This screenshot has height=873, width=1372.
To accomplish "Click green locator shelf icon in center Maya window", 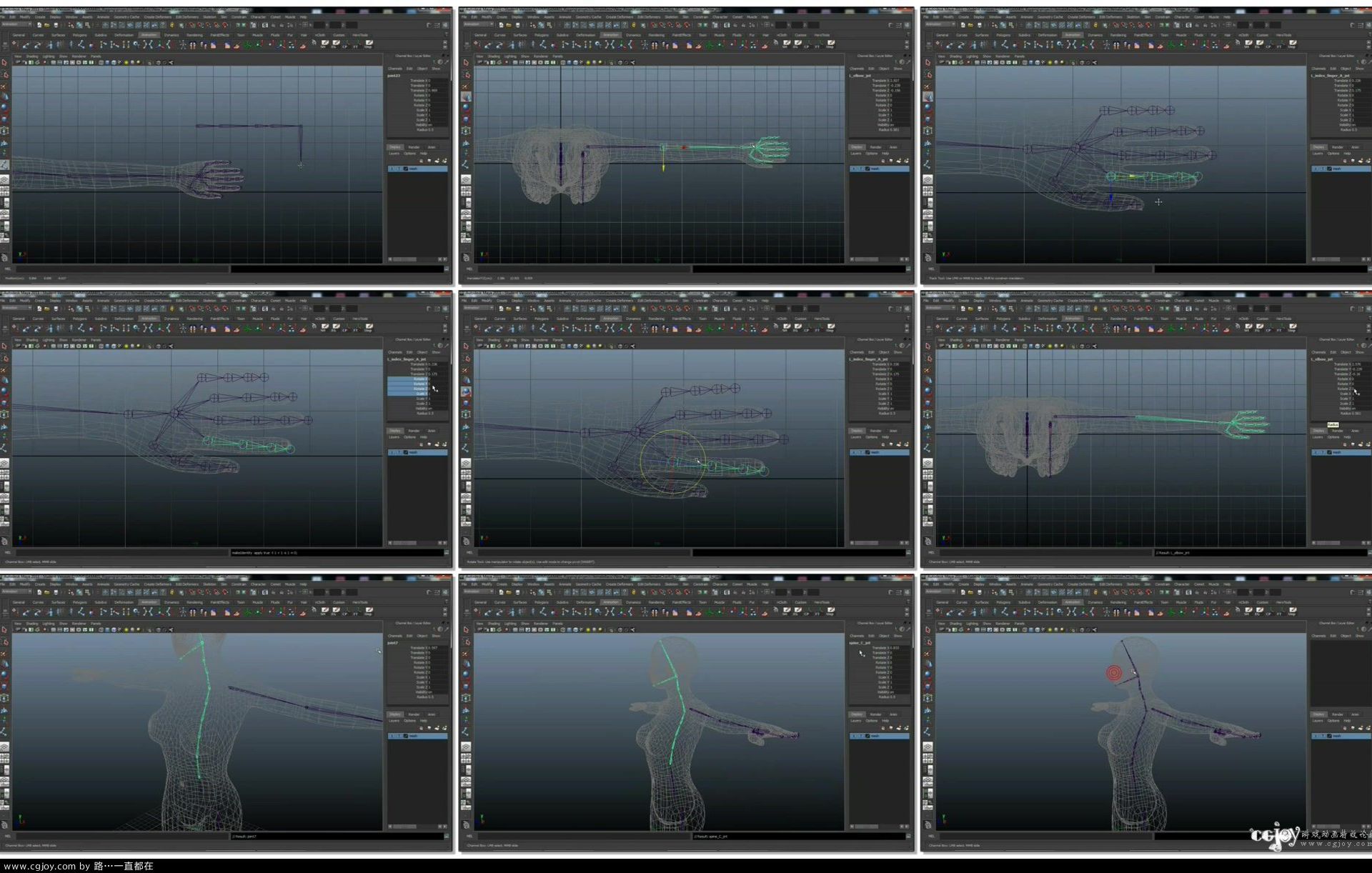I will 710,328.
